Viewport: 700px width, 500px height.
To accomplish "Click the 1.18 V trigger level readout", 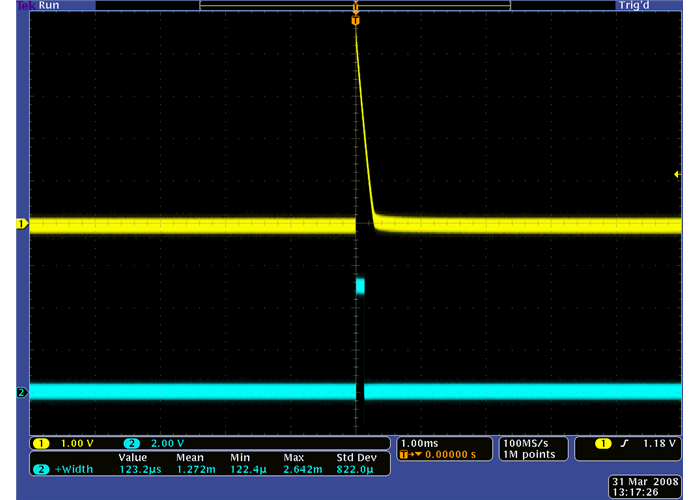I will click(x=661, y=443).
